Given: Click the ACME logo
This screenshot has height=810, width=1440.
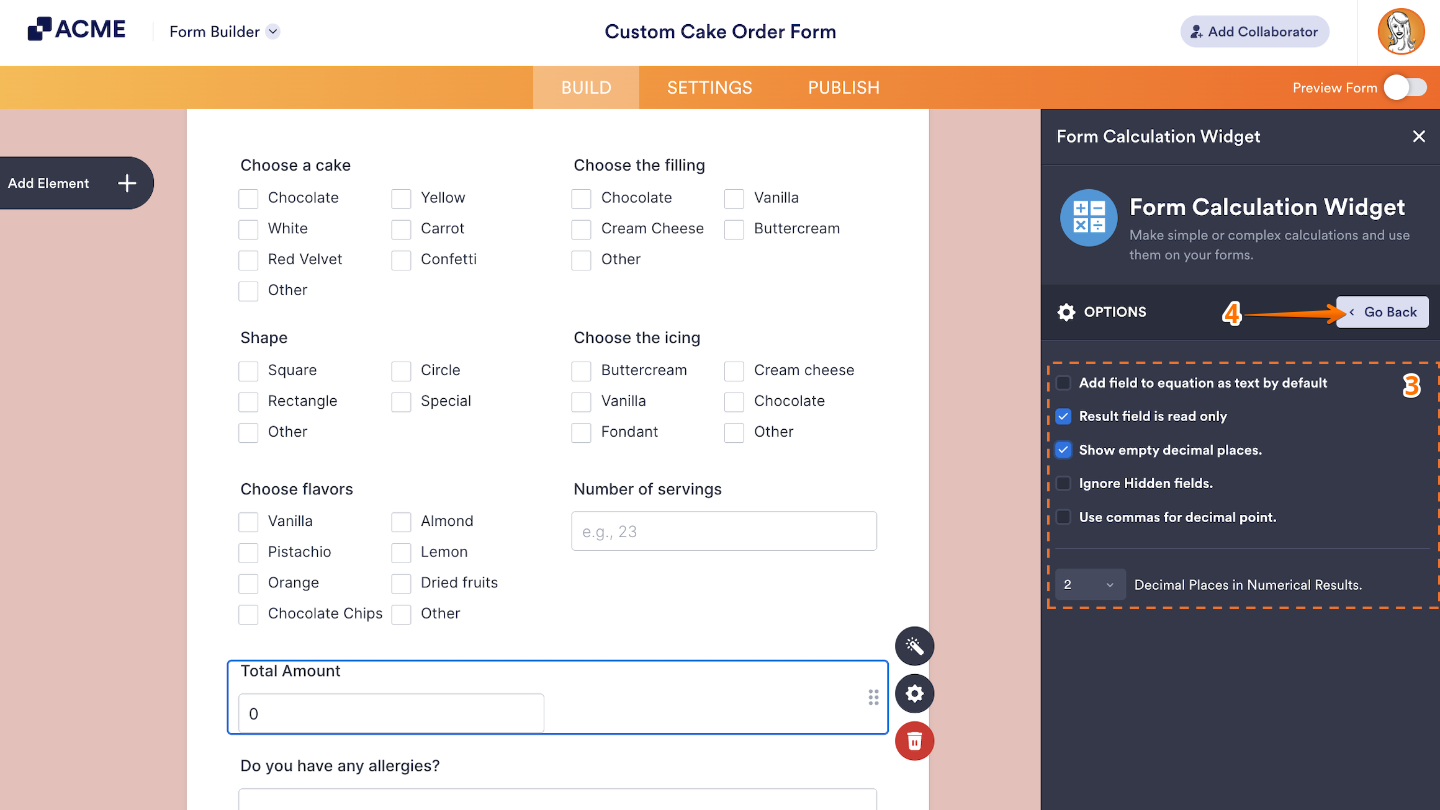Looking at the screenshot, I should pyautogui.click(x=75, y=29).
